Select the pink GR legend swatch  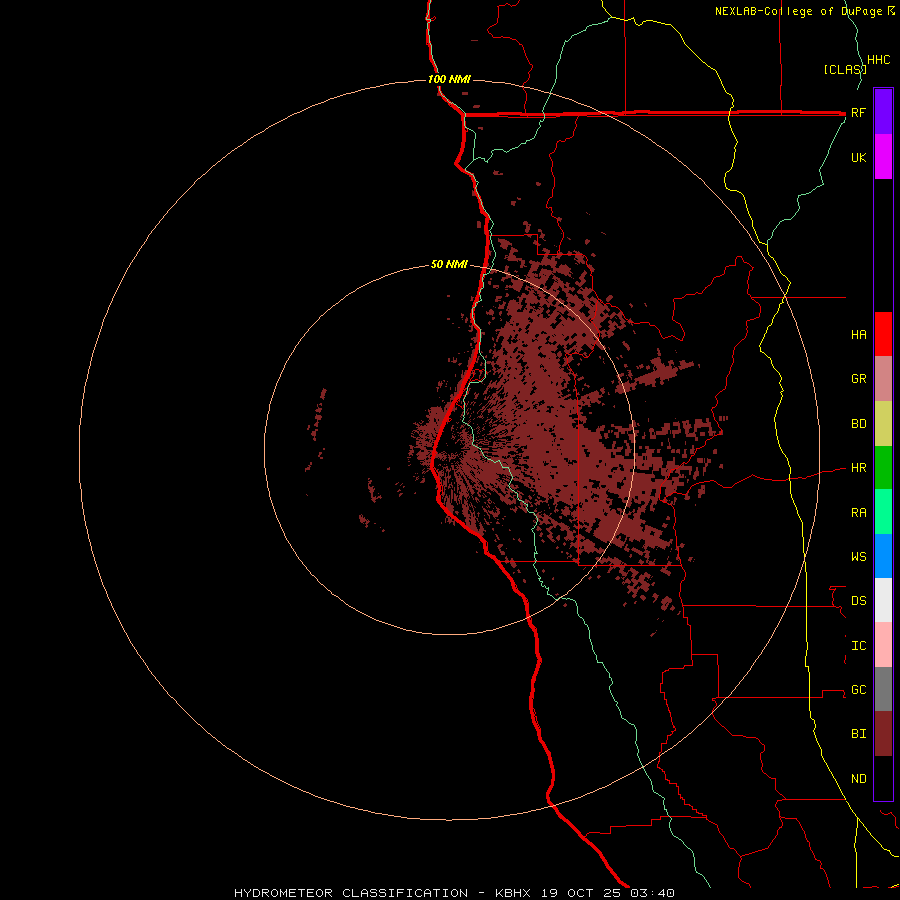[883, 379]
